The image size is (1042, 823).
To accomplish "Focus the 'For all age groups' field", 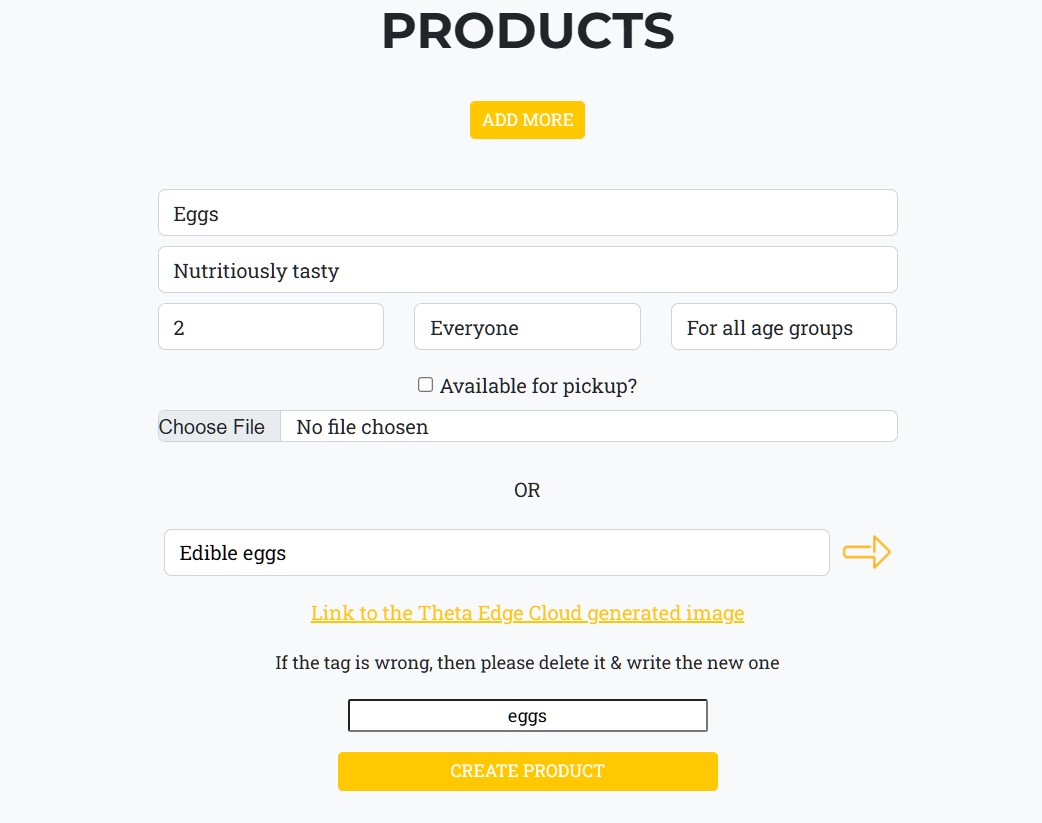I will click(x=783, y=327).
